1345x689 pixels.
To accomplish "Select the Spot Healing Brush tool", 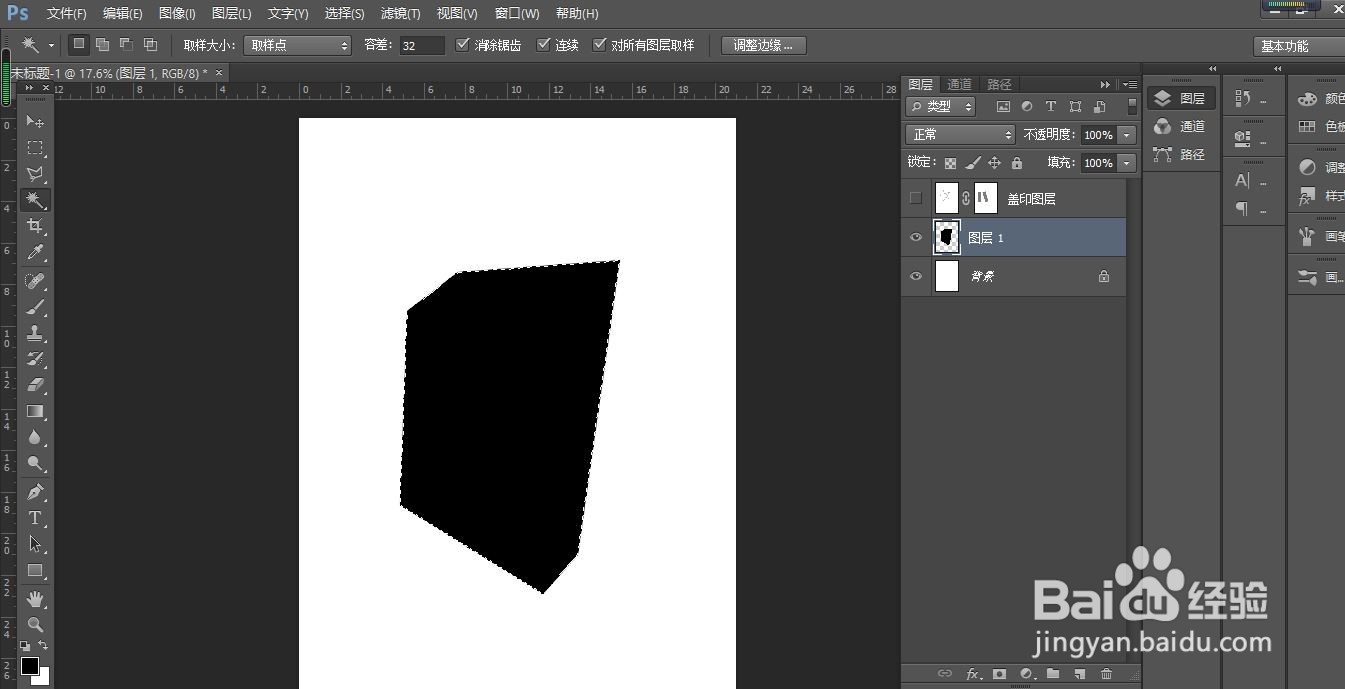I will click(35, 281).
